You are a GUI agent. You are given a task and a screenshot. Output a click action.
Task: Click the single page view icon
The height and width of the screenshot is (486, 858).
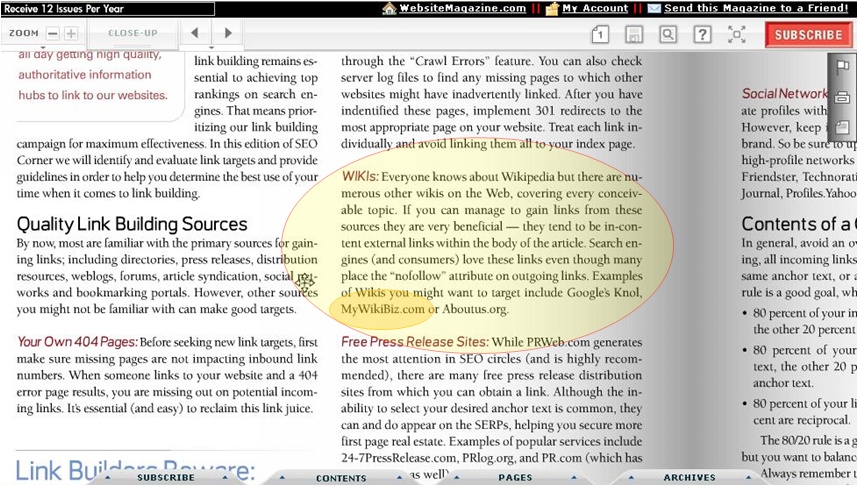599,35
